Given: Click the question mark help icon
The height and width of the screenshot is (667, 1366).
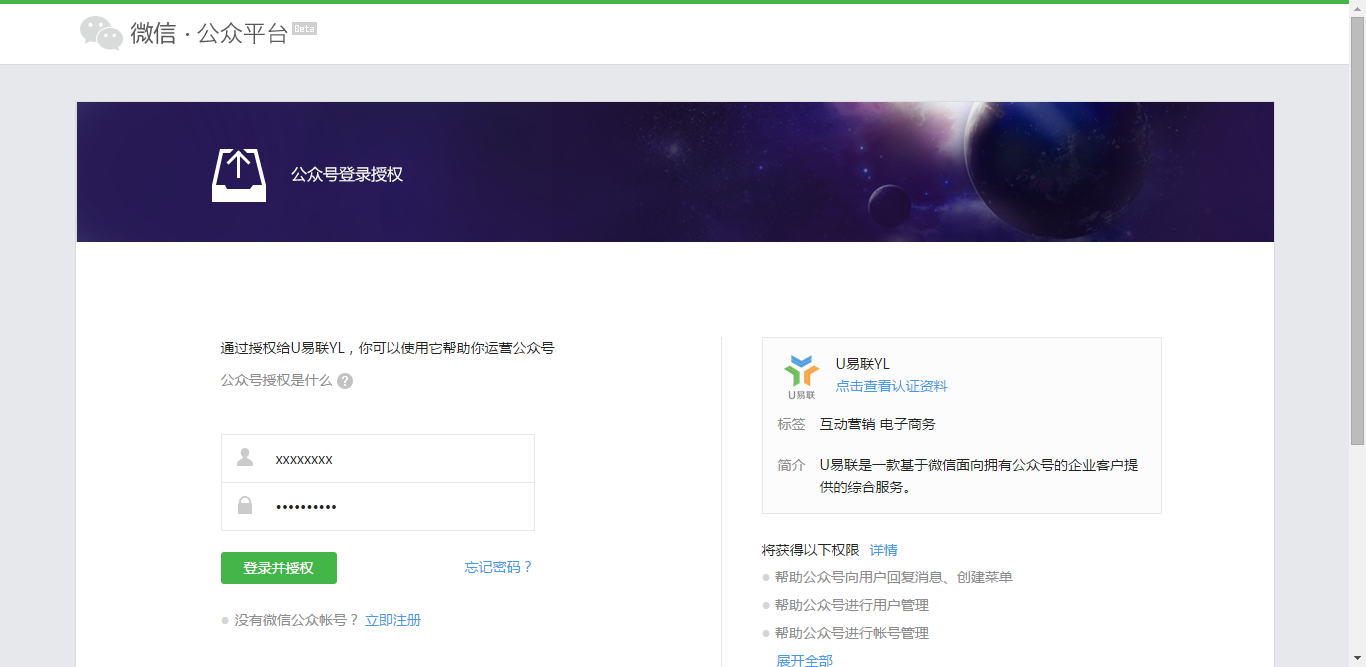Looking at the screenshot, I should click(345, 381).
